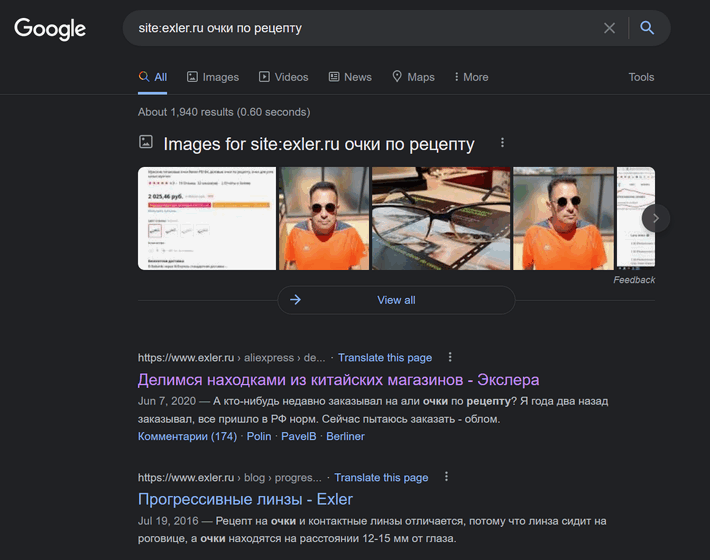This screenshot has width=710, height=560.
Task: Go to the Maps tab
Action: coord(413,77)
